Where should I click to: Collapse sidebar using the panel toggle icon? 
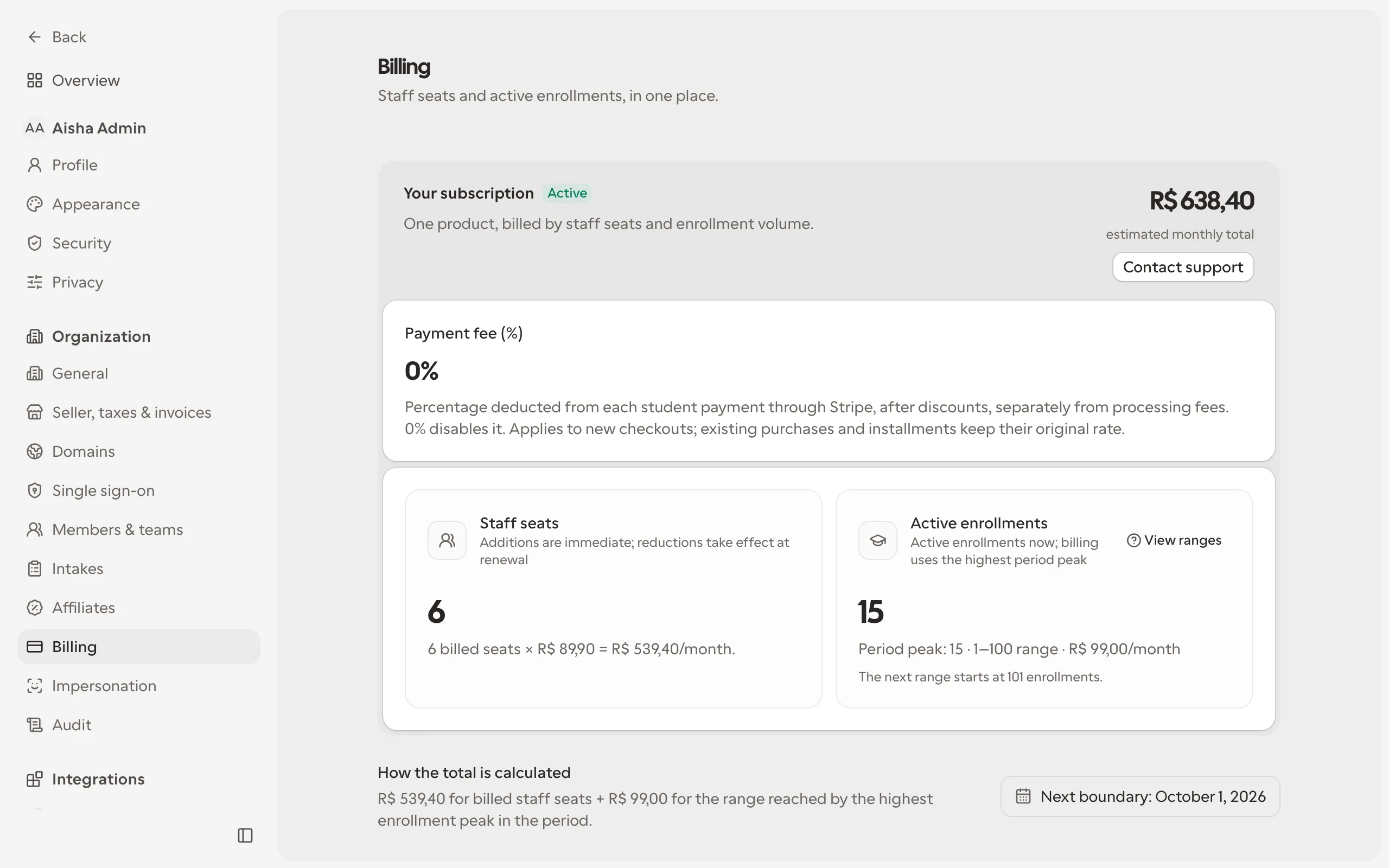point(245,835)
